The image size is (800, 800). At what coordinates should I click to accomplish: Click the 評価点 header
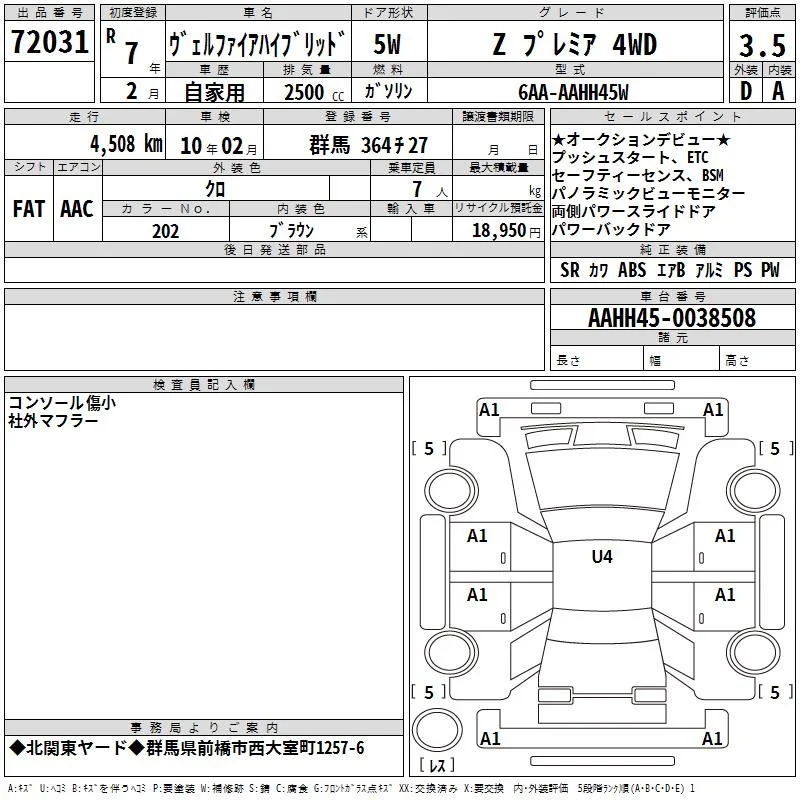(762, 12)
